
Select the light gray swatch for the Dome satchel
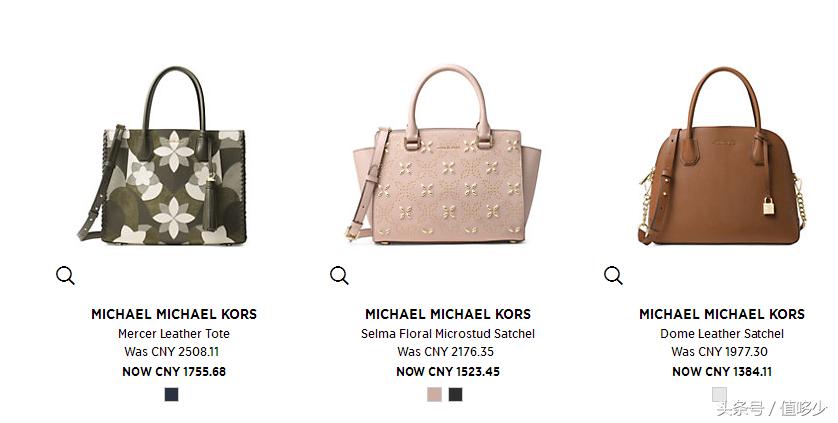(719, 395)
